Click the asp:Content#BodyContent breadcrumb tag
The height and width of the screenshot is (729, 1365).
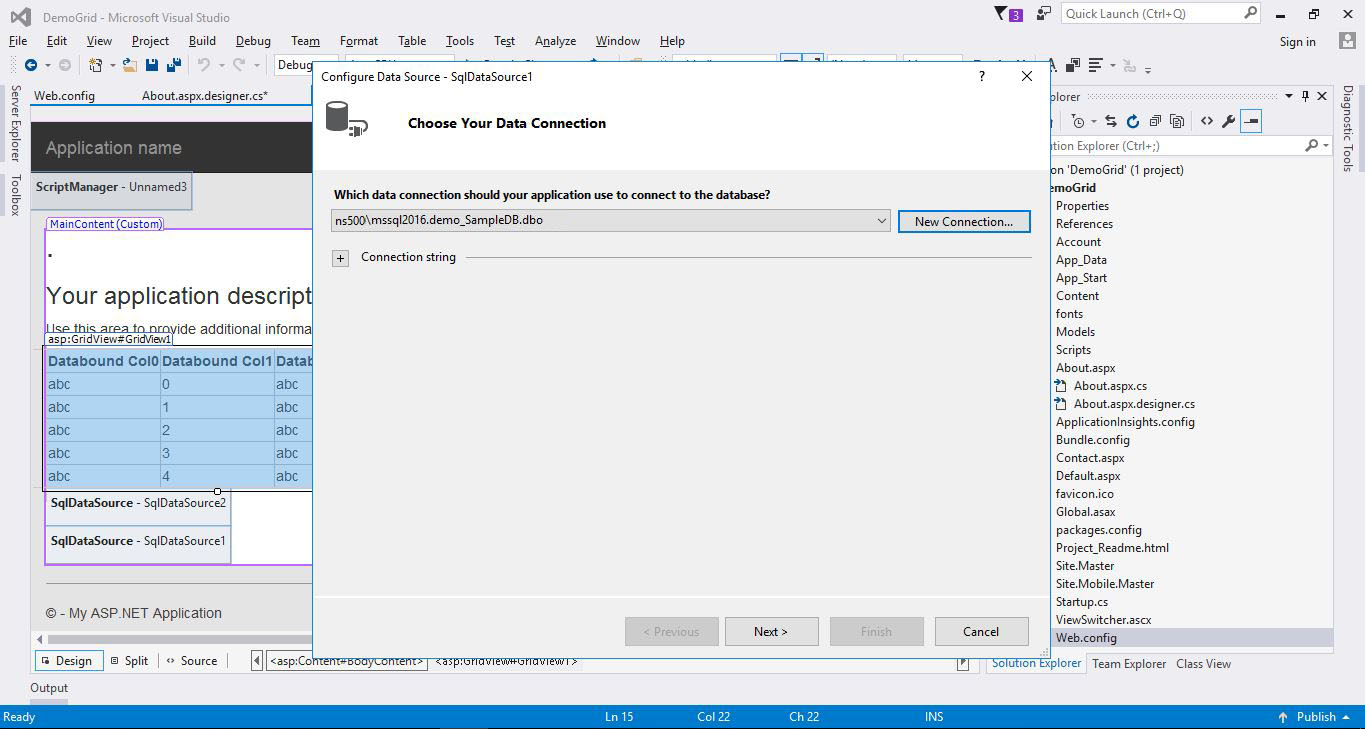pyautogui.click(x=347, y=661)
